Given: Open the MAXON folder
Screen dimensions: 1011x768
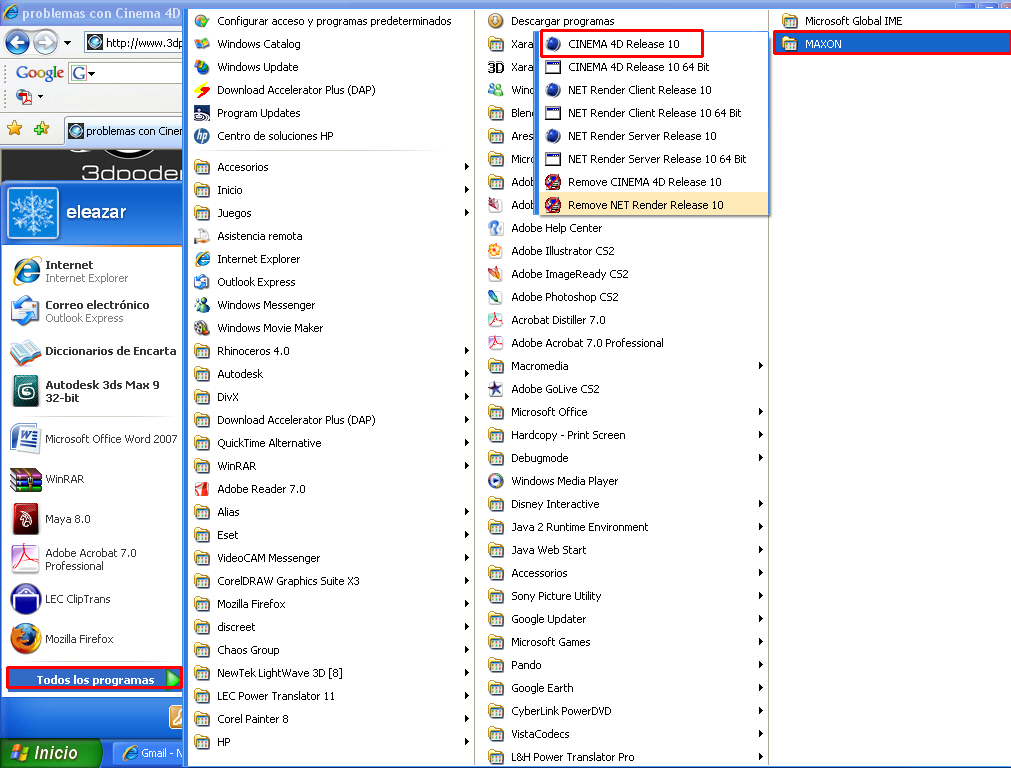Looking at the screenshot, I should [x=892, y=44].
